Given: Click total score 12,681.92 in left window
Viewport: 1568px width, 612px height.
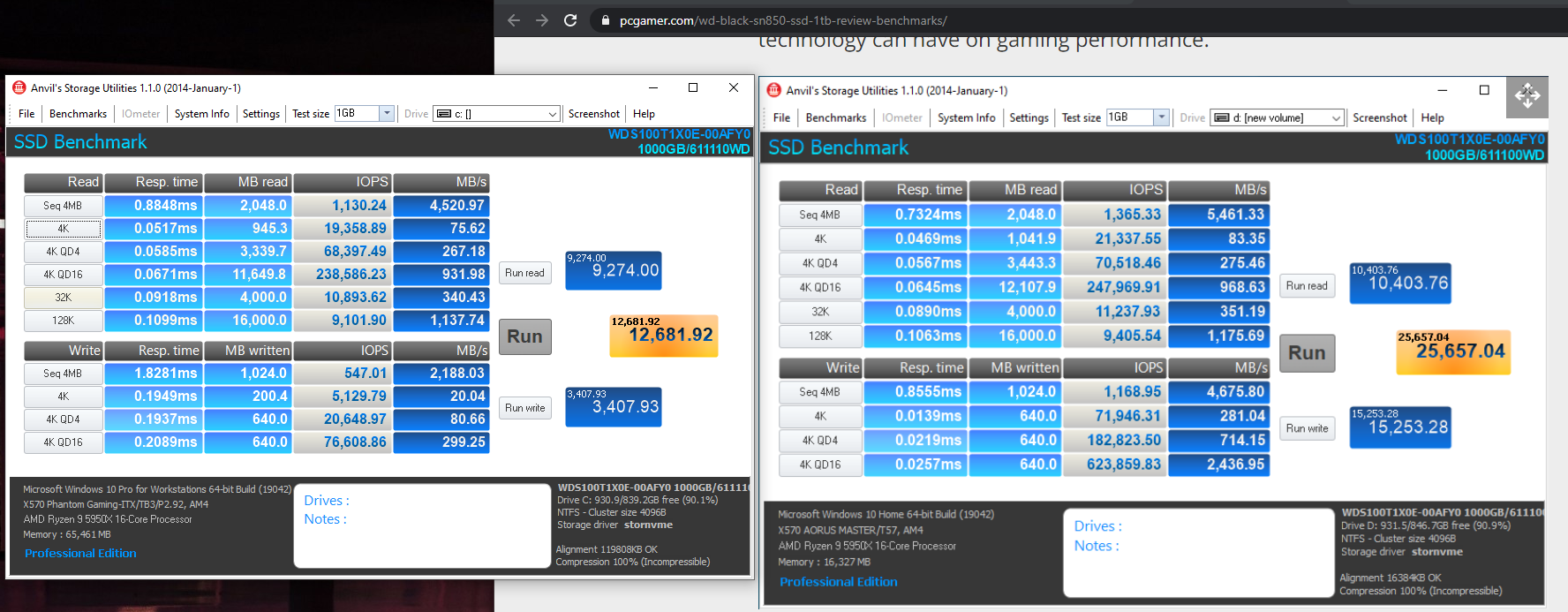Looking at the screenshot, I should (x=663, y=336).
